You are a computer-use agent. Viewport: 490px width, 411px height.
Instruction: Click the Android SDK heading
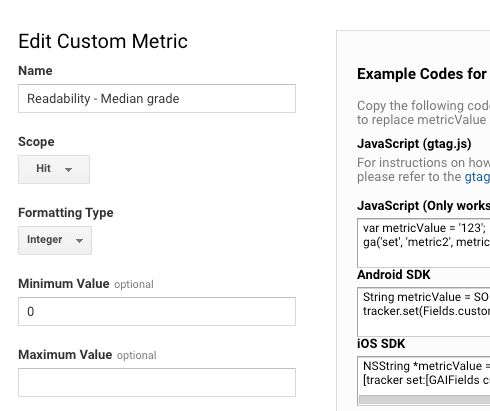[394, 275]
